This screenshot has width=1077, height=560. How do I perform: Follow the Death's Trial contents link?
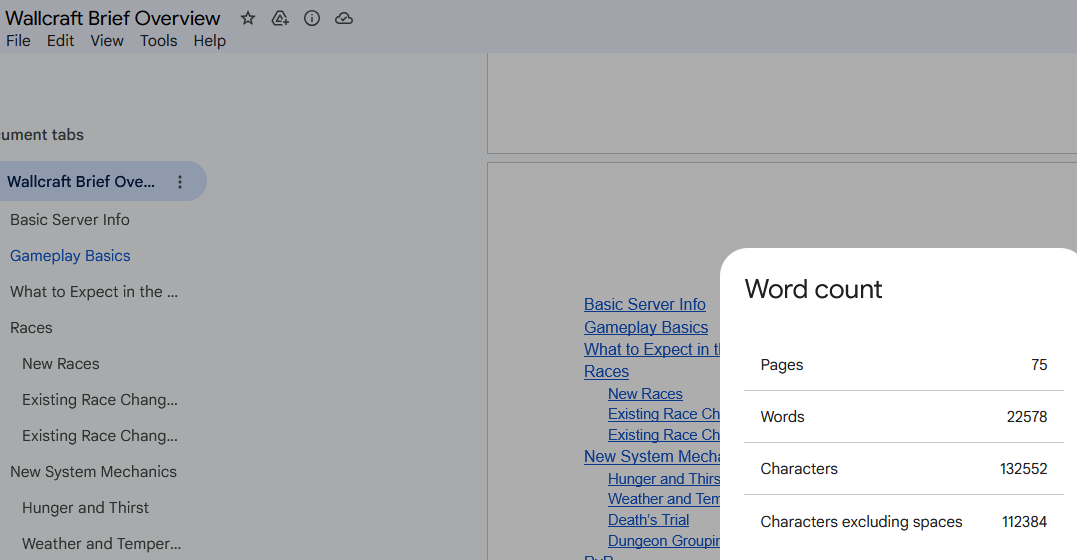point(648,520)
